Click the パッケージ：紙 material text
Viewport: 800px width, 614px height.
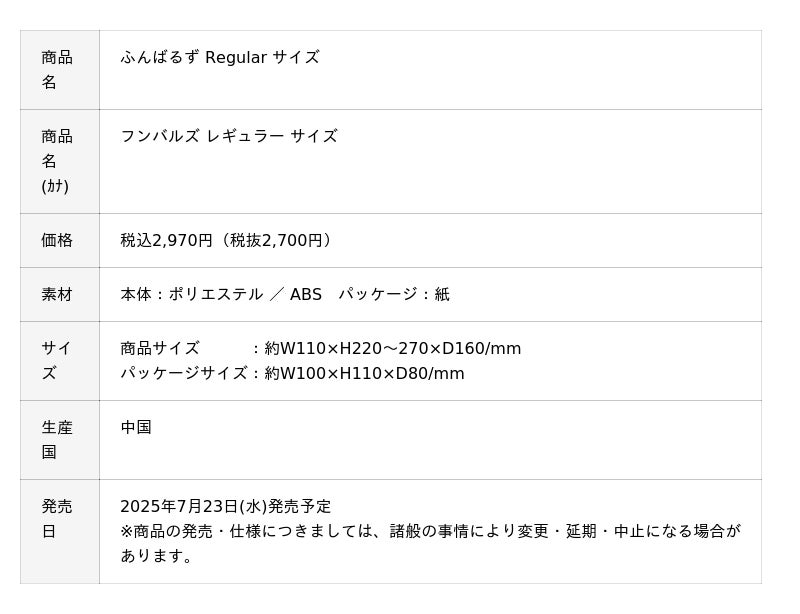pos(394,294)
